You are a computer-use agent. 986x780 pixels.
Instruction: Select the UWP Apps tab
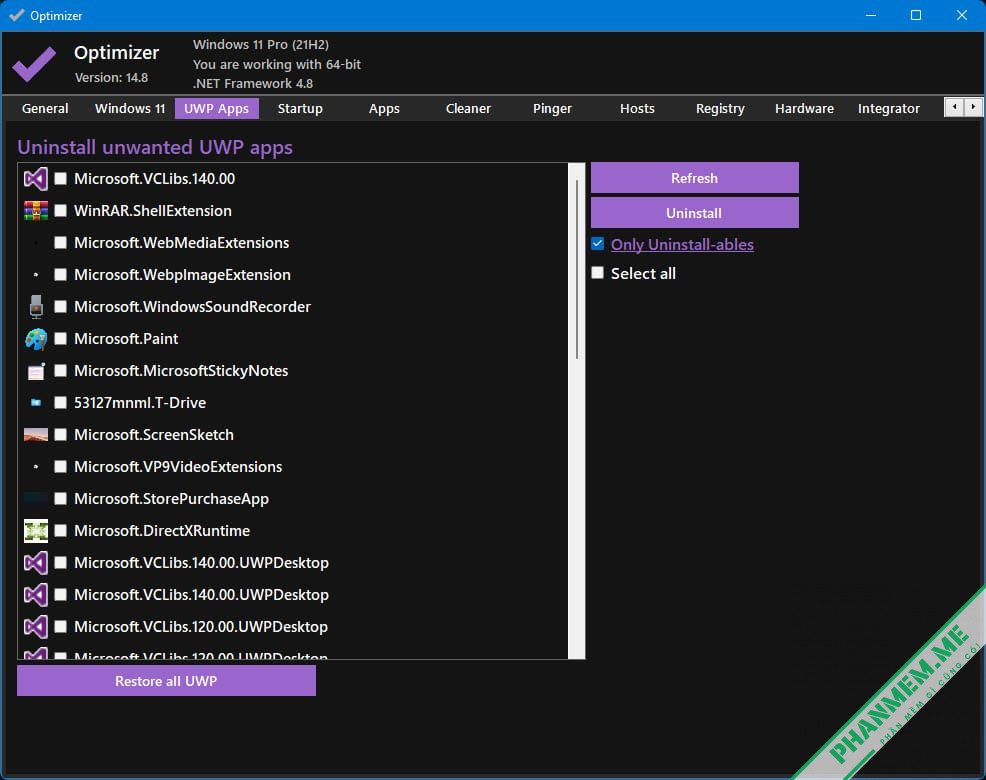pyautogui.click(x=216, y=108)
